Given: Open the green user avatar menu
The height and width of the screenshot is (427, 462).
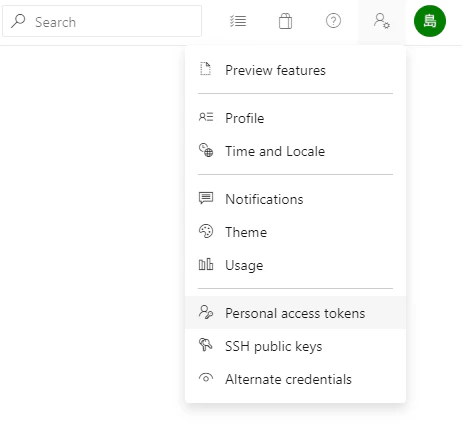Looking at the screenshot, I should [x=430, y=21].
